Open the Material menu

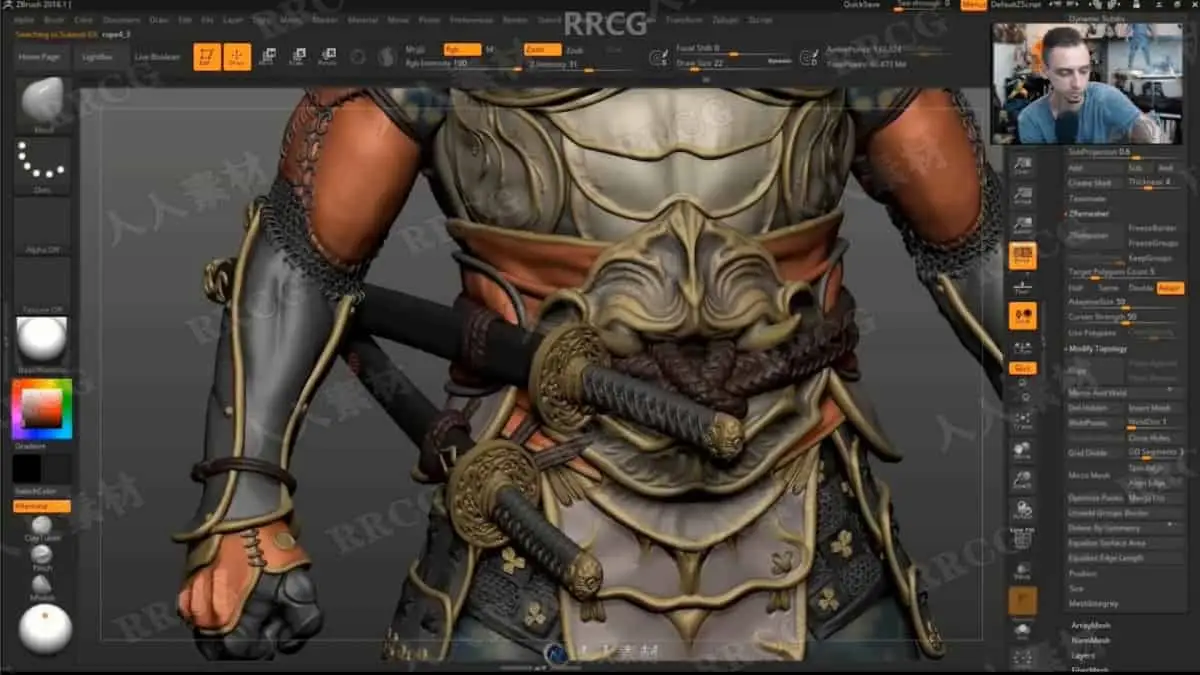[x=362, y=19]
